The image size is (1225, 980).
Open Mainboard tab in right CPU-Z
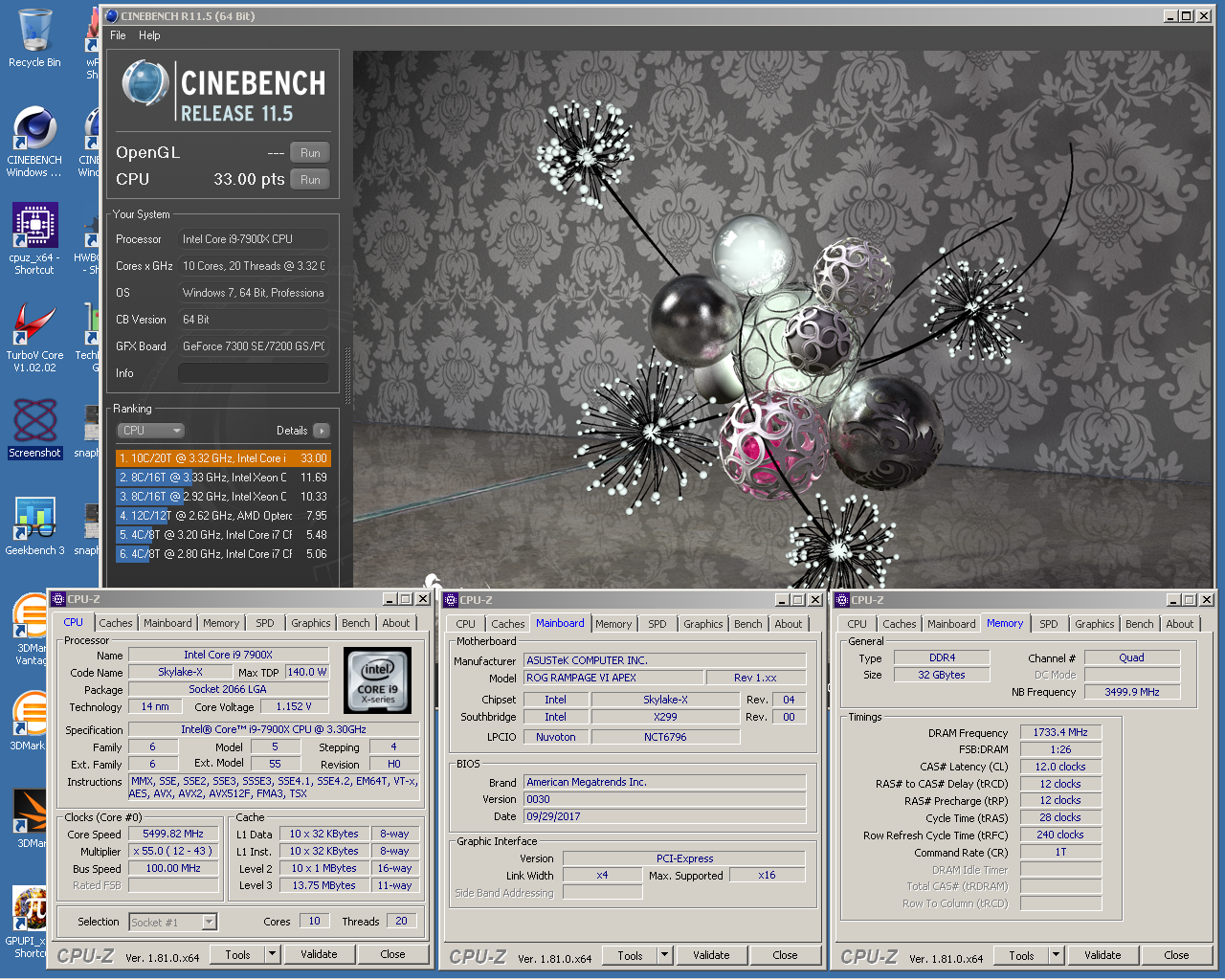click(x=951, y=624)
